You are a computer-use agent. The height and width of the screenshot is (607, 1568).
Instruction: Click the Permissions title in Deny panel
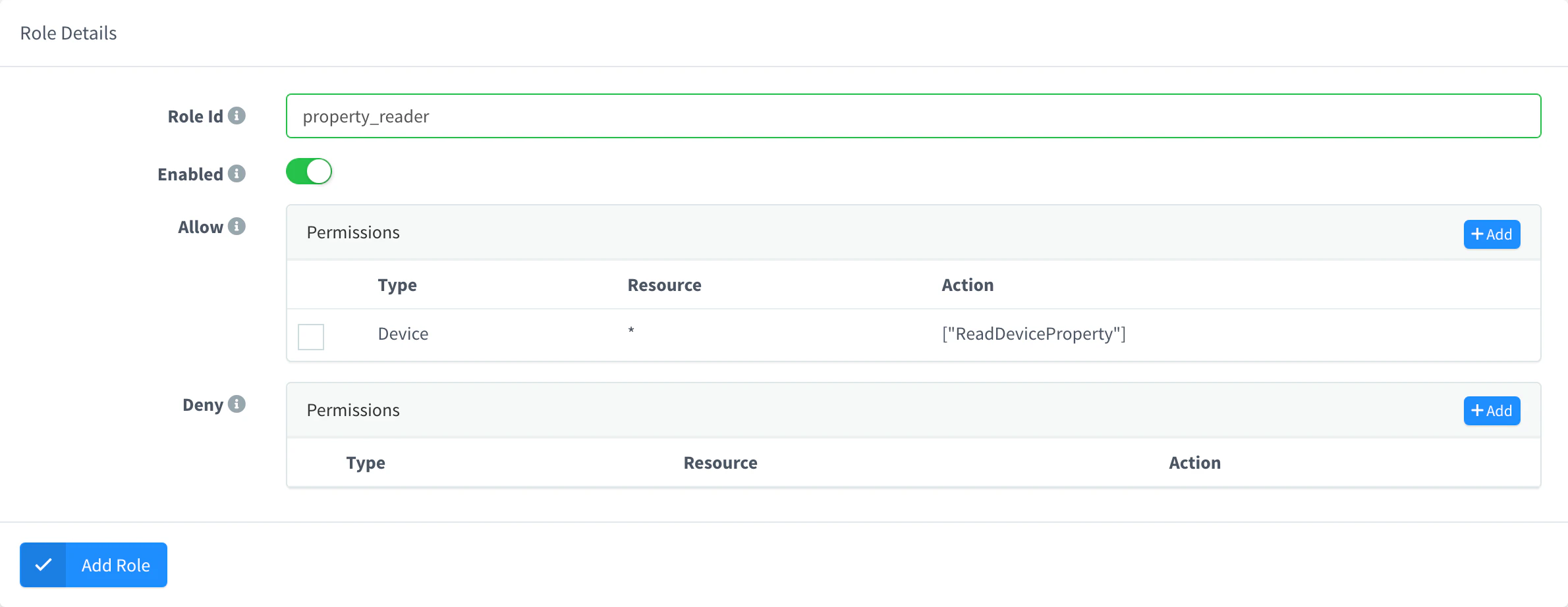pos(353,410)
